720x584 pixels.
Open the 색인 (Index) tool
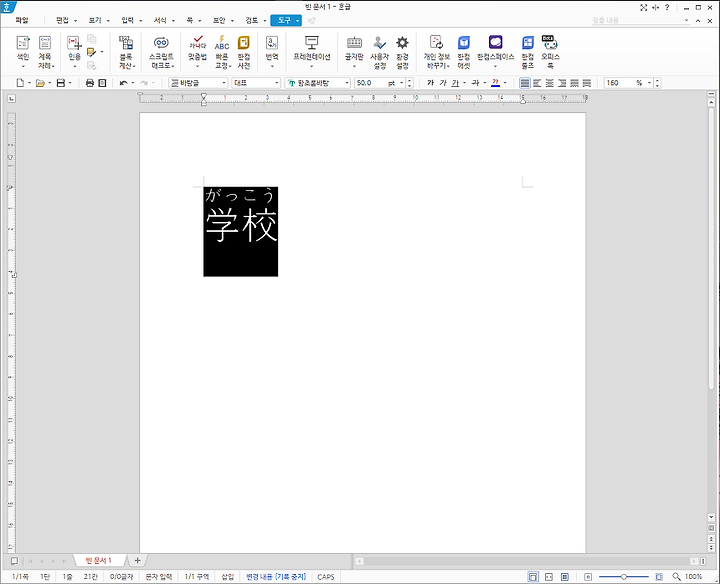click(x=22, y=51)
